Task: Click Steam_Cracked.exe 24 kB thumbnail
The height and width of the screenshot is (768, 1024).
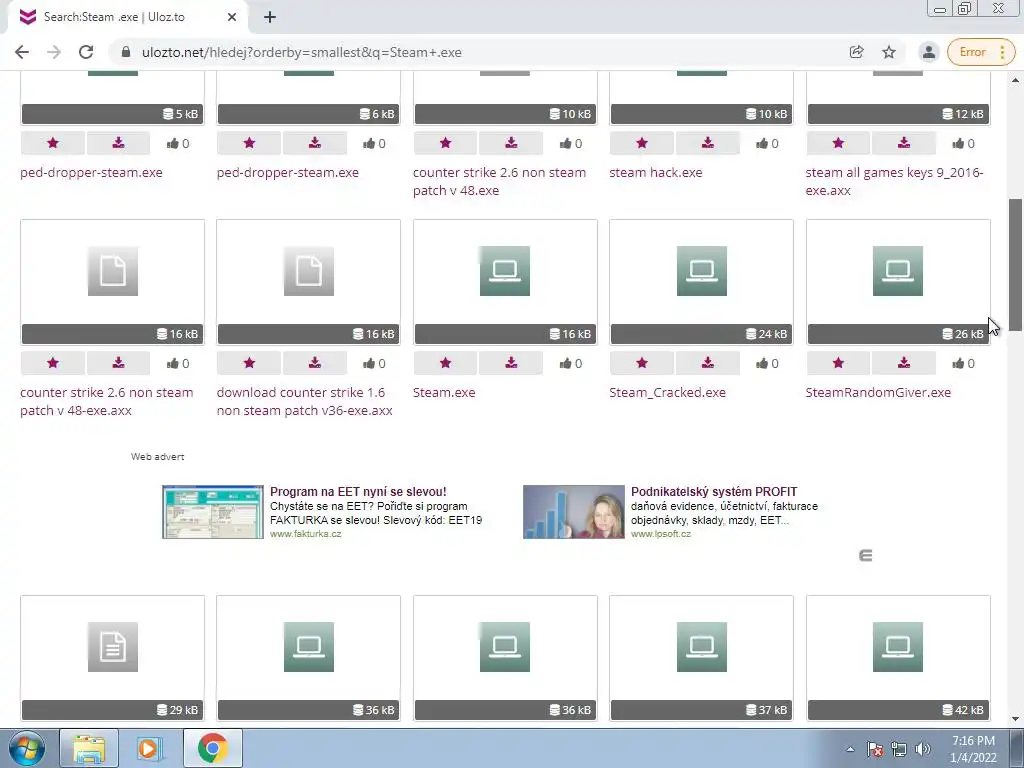Action: click(x=701, y=282)
